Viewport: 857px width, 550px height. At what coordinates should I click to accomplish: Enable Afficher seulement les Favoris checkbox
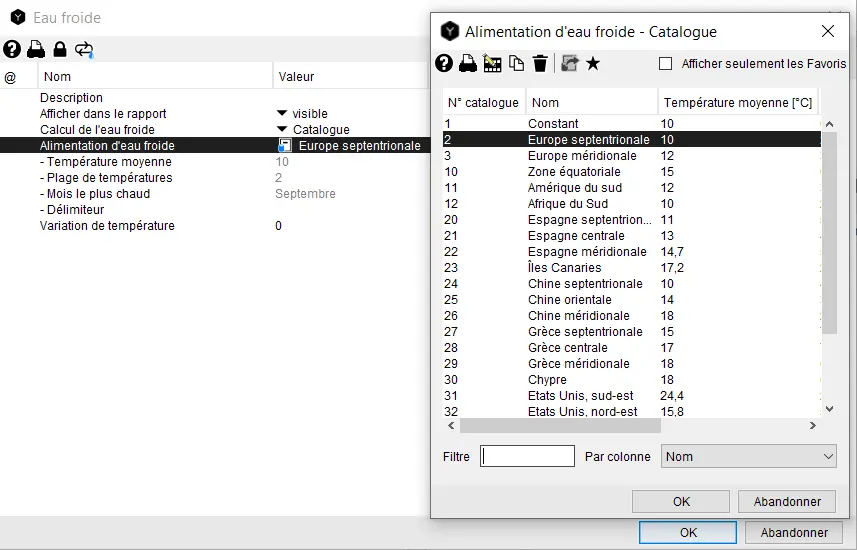[x=666, y=64]
